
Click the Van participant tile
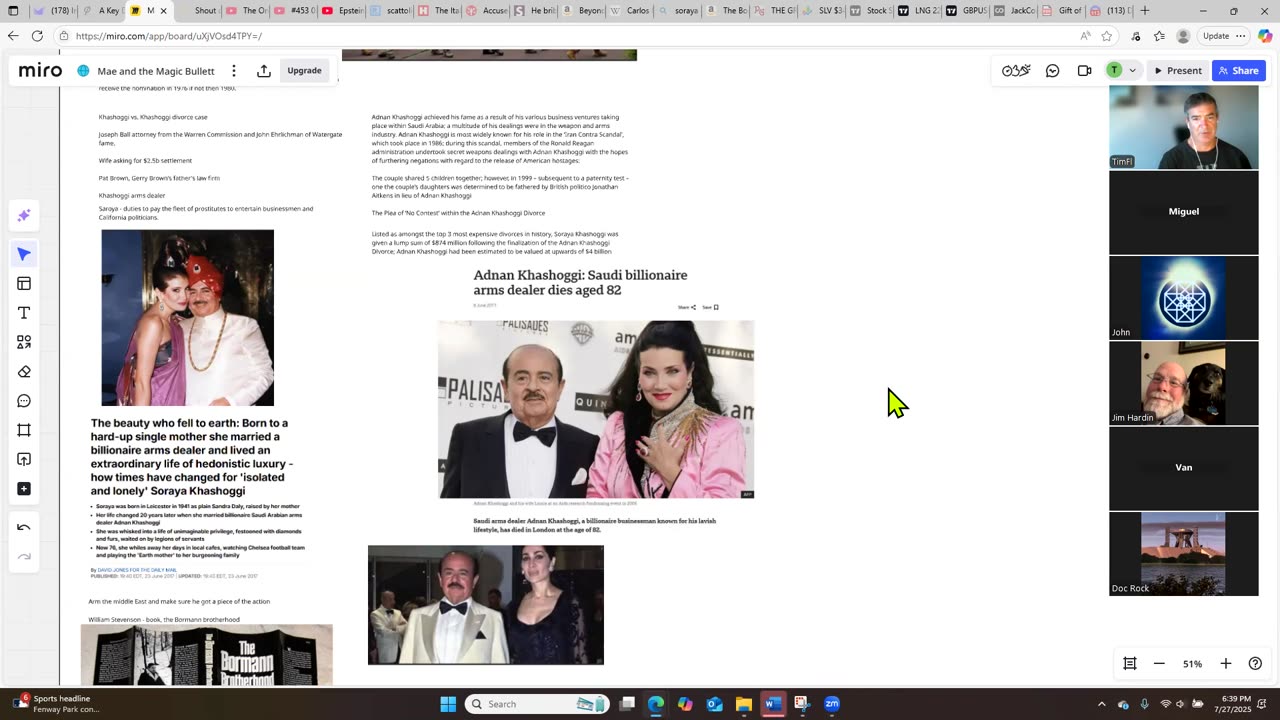1184,468
